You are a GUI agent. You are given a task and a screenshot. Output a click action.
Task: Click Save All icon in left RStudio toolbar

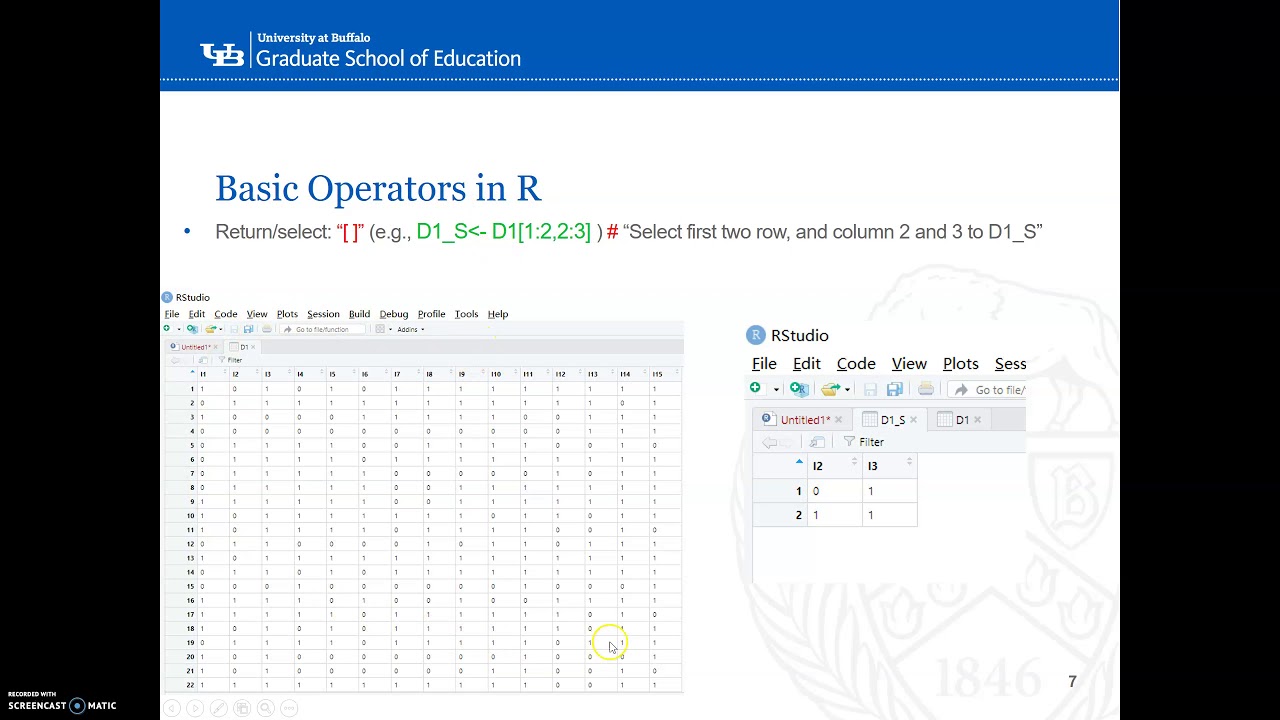coord(248,329)
